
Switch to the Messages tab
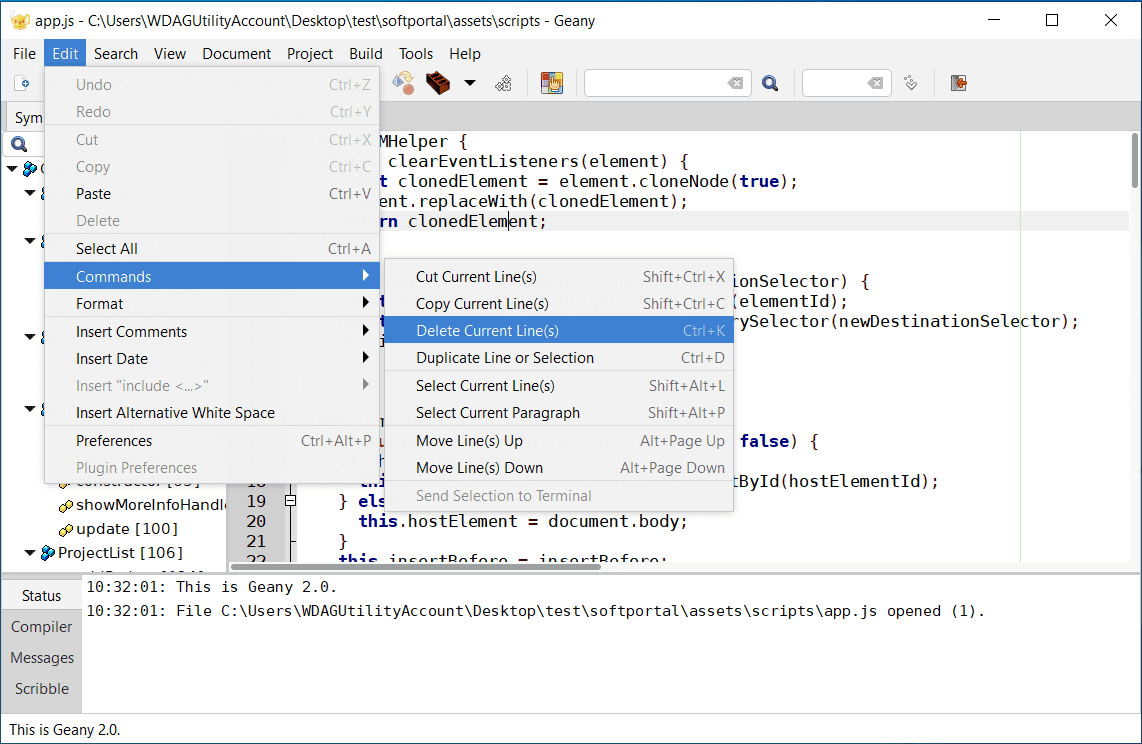click(42, 658)
